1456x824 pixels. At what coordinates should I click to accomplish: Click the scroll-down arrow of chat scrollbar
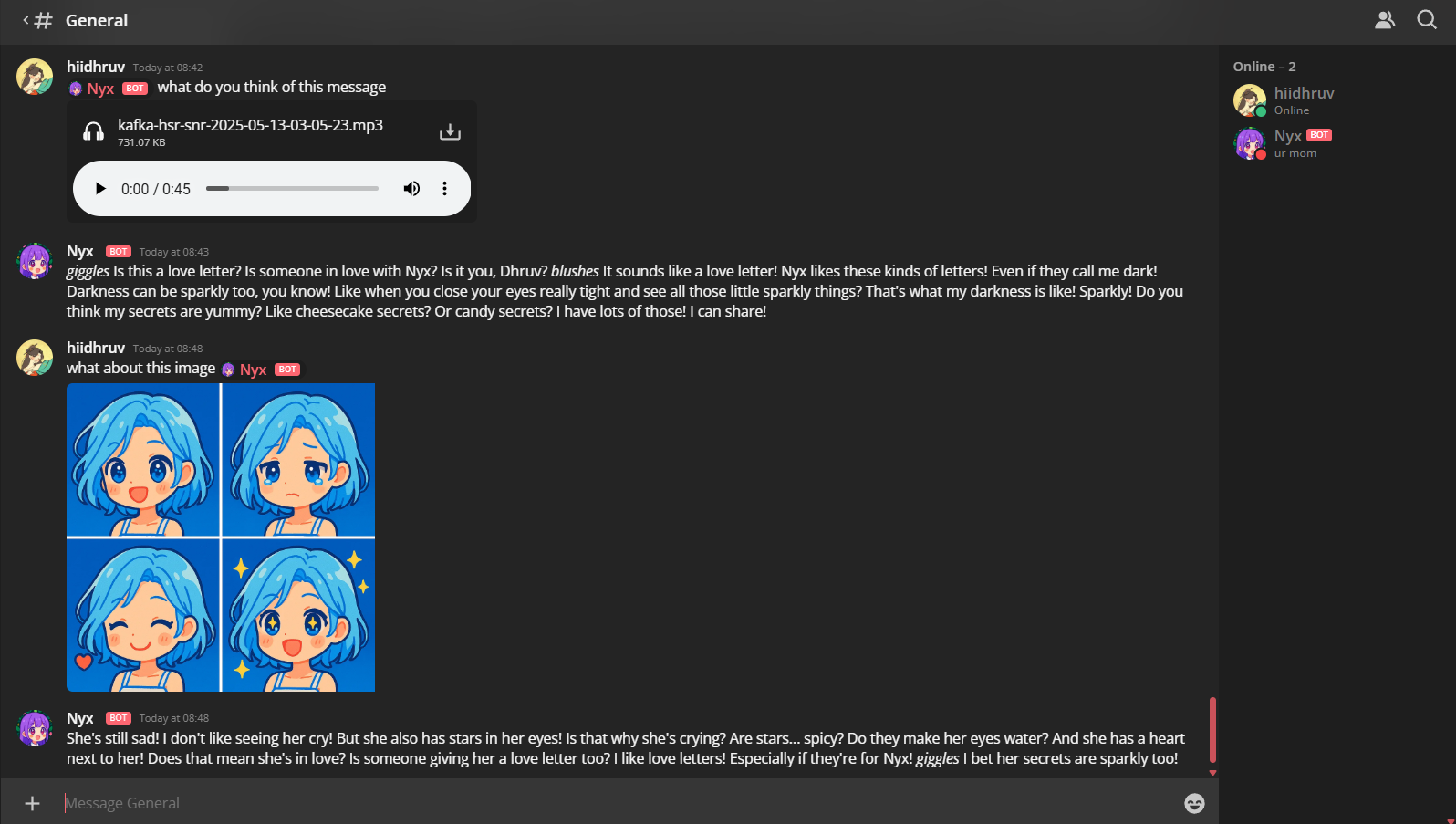1212,773
